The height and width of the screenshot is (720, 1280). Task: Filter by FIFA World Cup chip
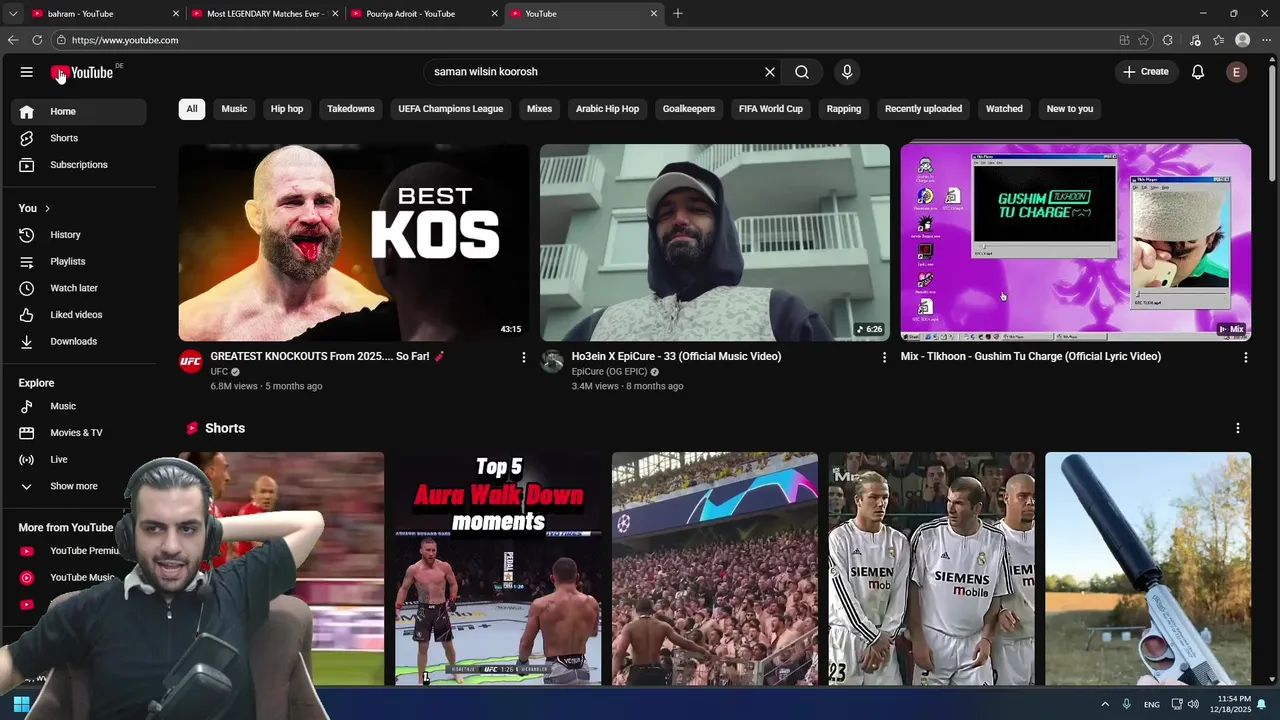pos(771,109)
